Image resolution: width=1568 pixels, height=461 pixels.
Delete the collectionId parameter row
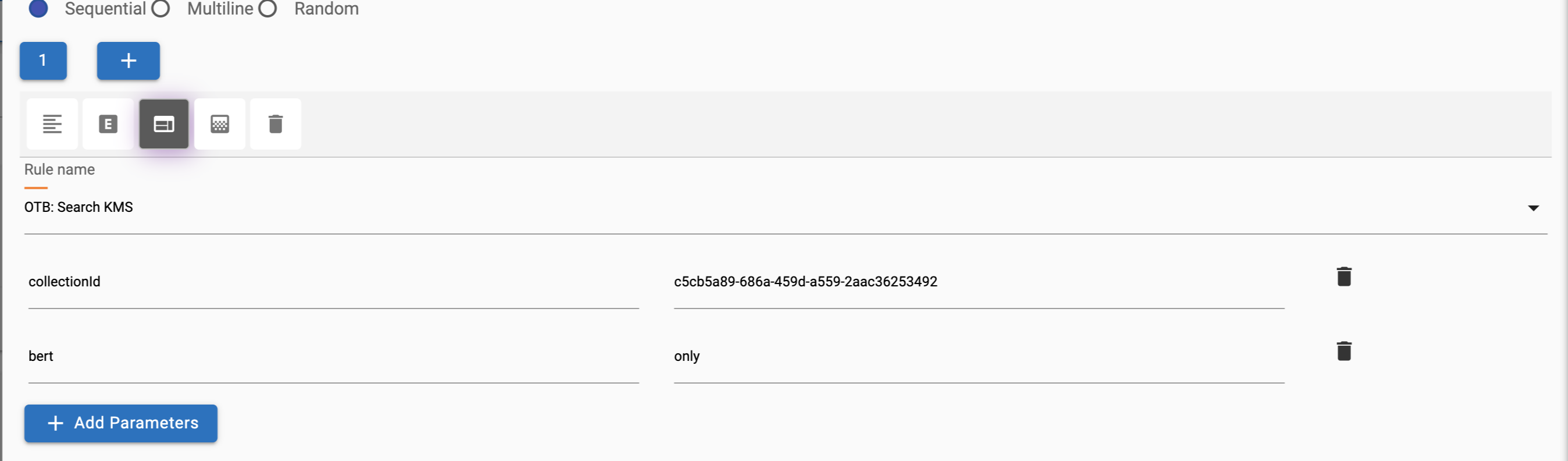click(x=1344, y=276)
